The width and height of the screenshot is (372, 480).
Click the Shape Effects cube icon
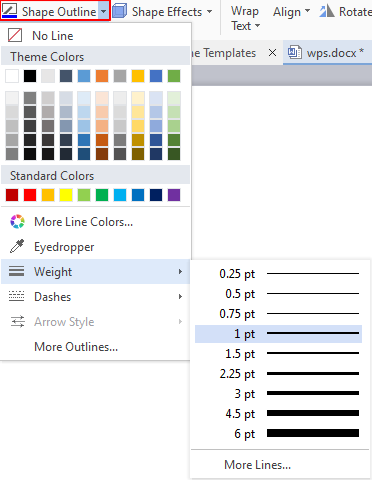120,11
